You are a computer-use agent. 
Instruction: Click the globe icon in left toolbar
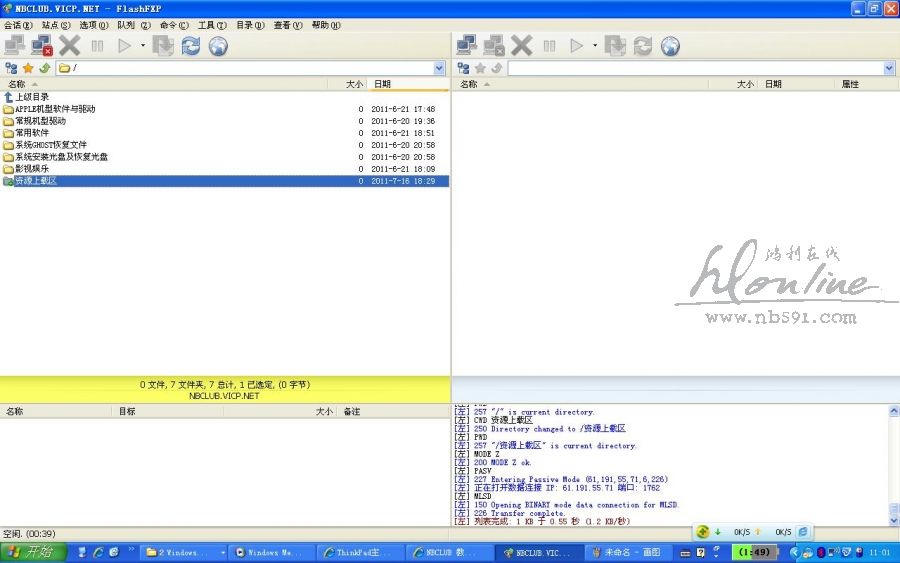coord(218,45)
